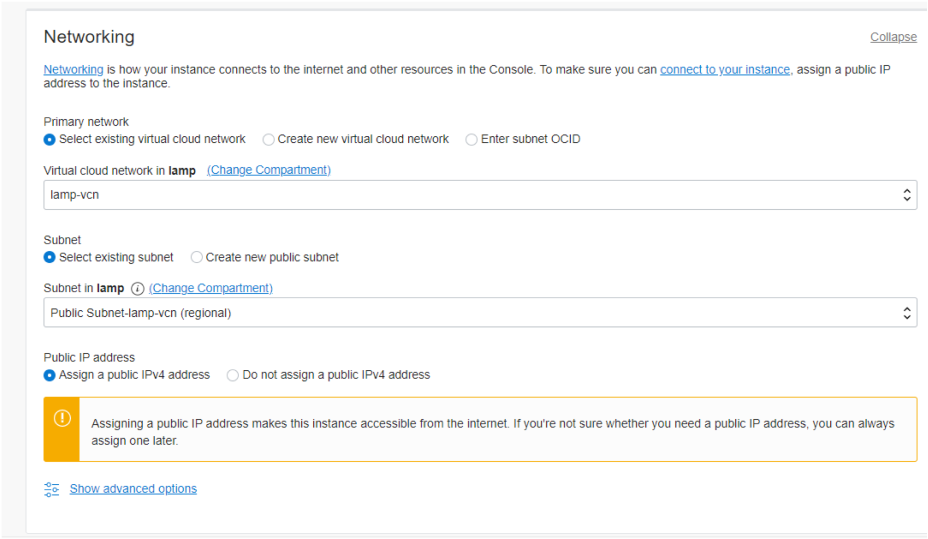This screenshot has width=928, height=539.
Task: Click the Networking section heading
Action: pos(89,37)
